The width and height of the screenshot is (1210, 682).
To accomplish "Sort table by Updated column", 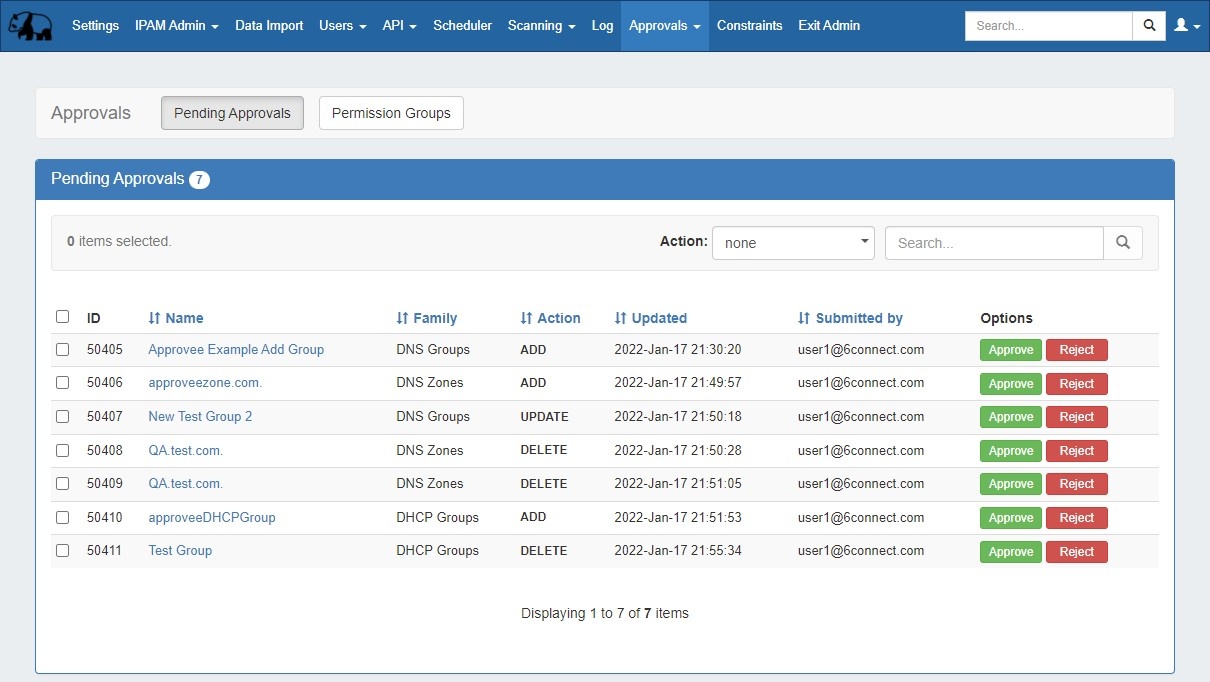I will pos(651,318).
